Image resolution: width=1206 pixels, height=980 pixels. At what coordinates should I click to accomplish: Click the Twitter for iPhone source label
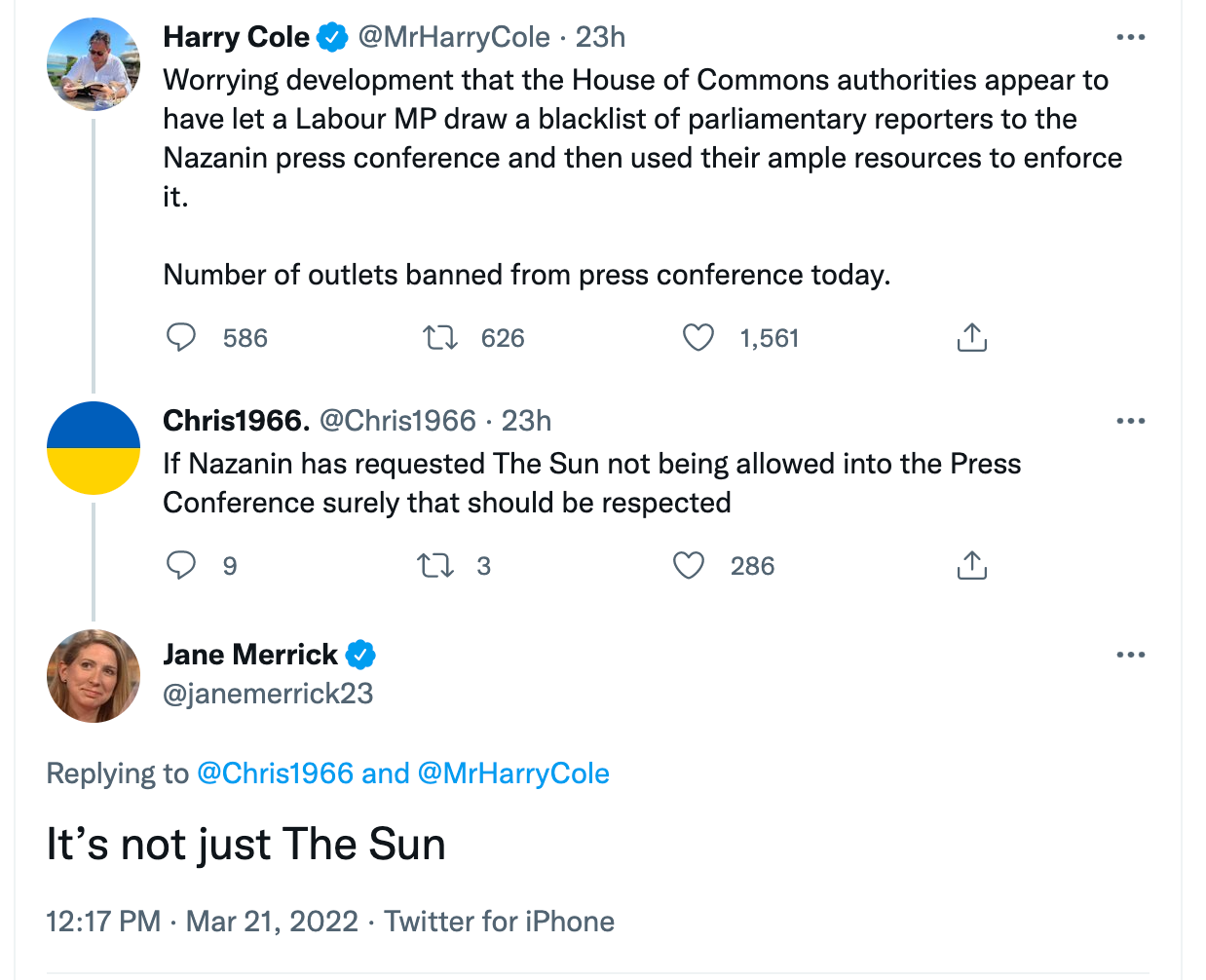click(500, 922)
